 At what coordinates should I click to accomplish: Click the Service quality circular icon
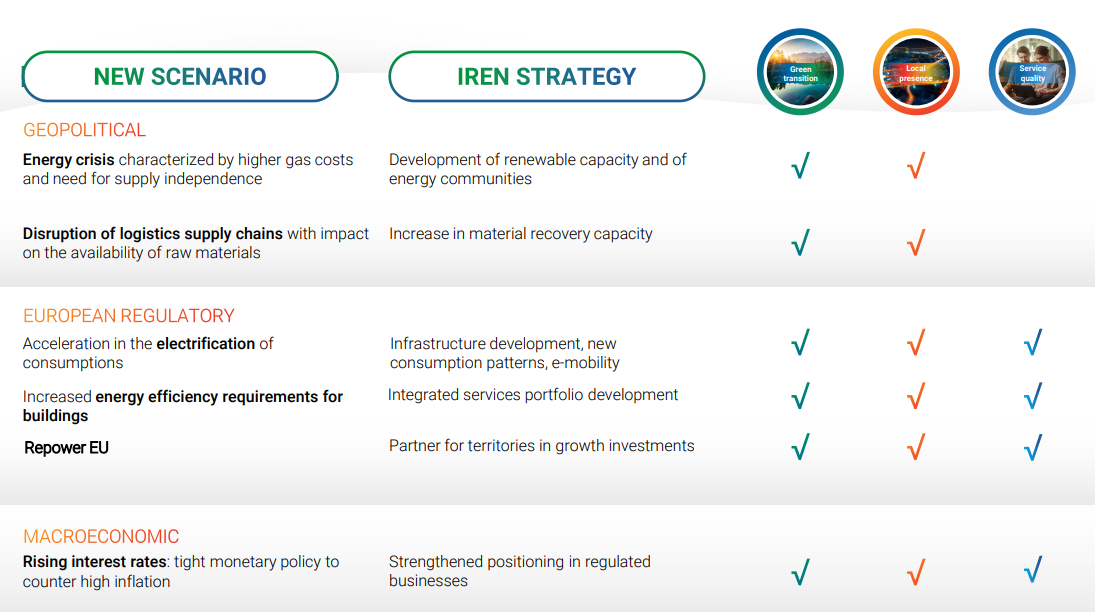[x=1032, y=72]
